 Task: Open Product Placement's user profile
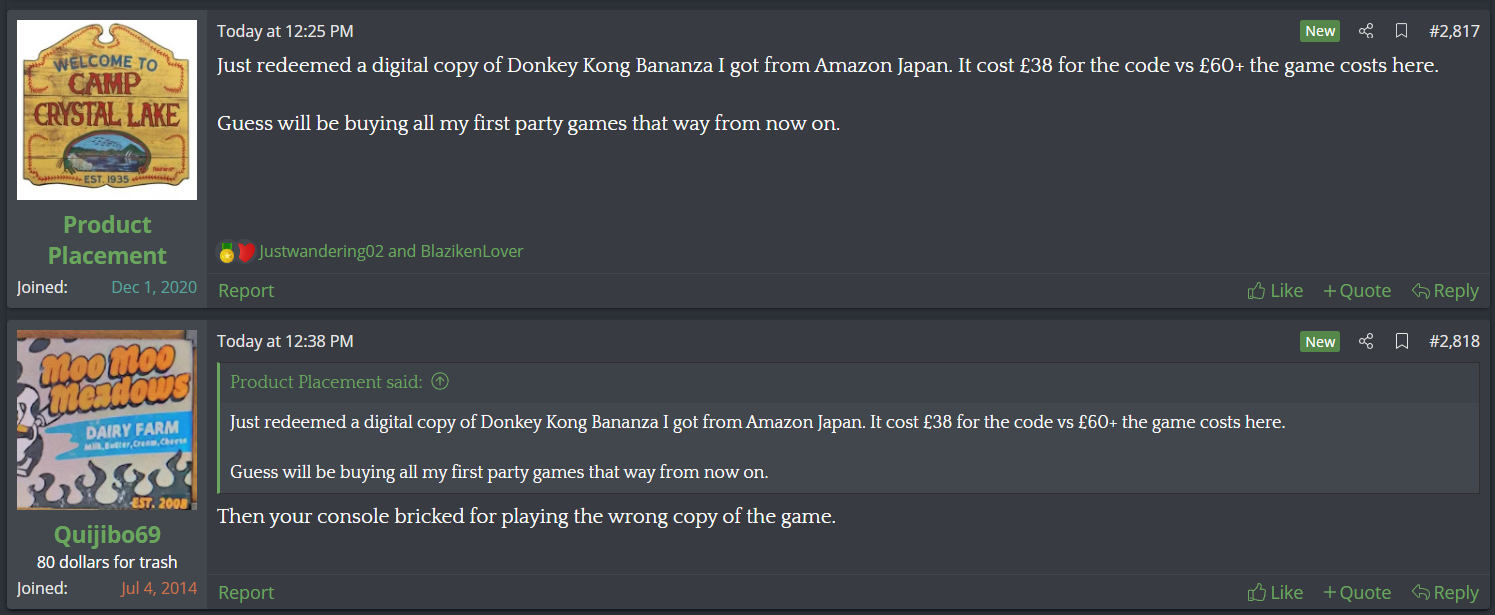click(107, 240)
